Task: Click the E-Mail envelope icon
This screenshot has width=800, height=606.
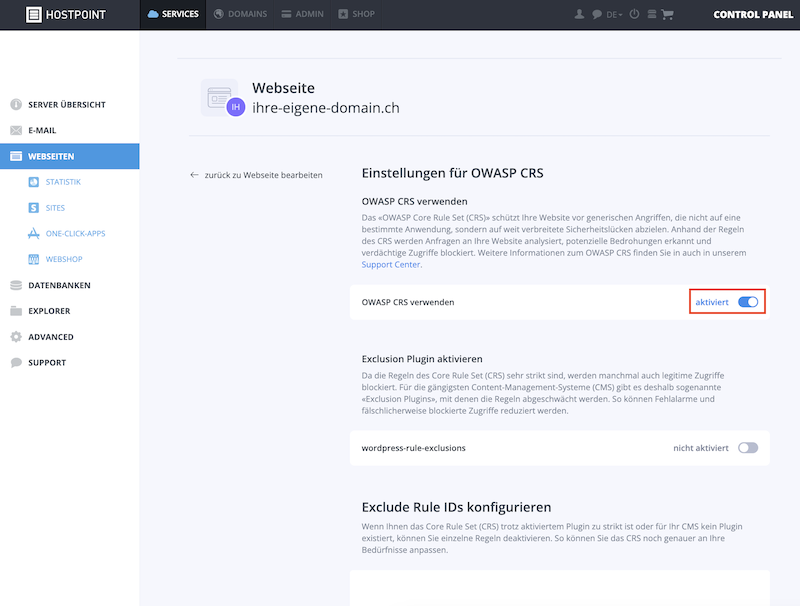Action: [16, 130]
